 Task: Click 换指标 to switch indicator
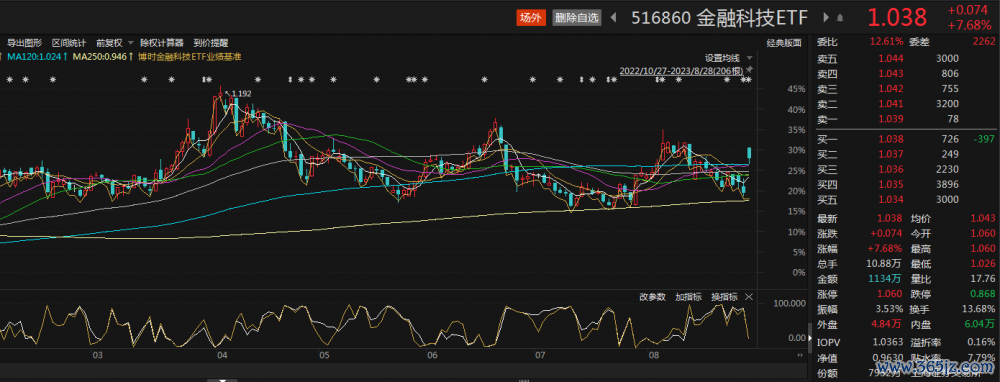click(x=725, y=297)
